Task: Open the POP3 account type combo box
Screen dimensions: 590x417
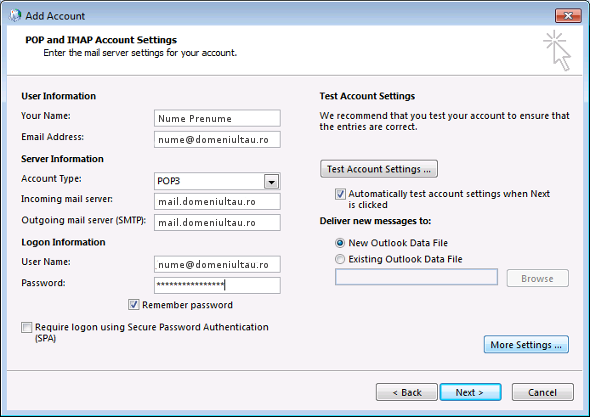Action: click(217, 181)
